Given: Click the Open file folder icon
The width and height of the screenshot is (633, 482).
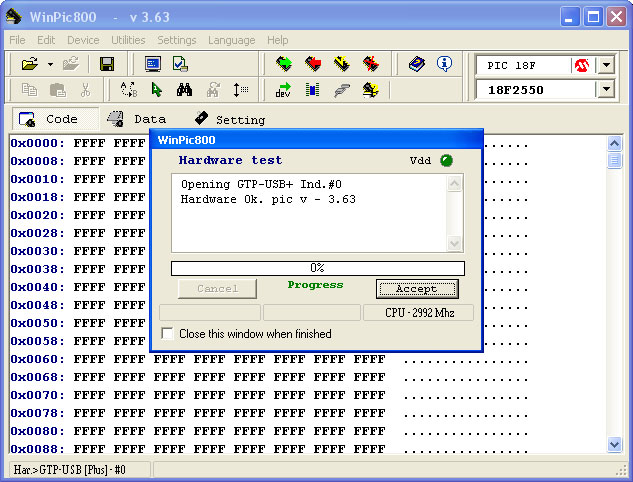Looking at the screenshot, I should [30, 64].
